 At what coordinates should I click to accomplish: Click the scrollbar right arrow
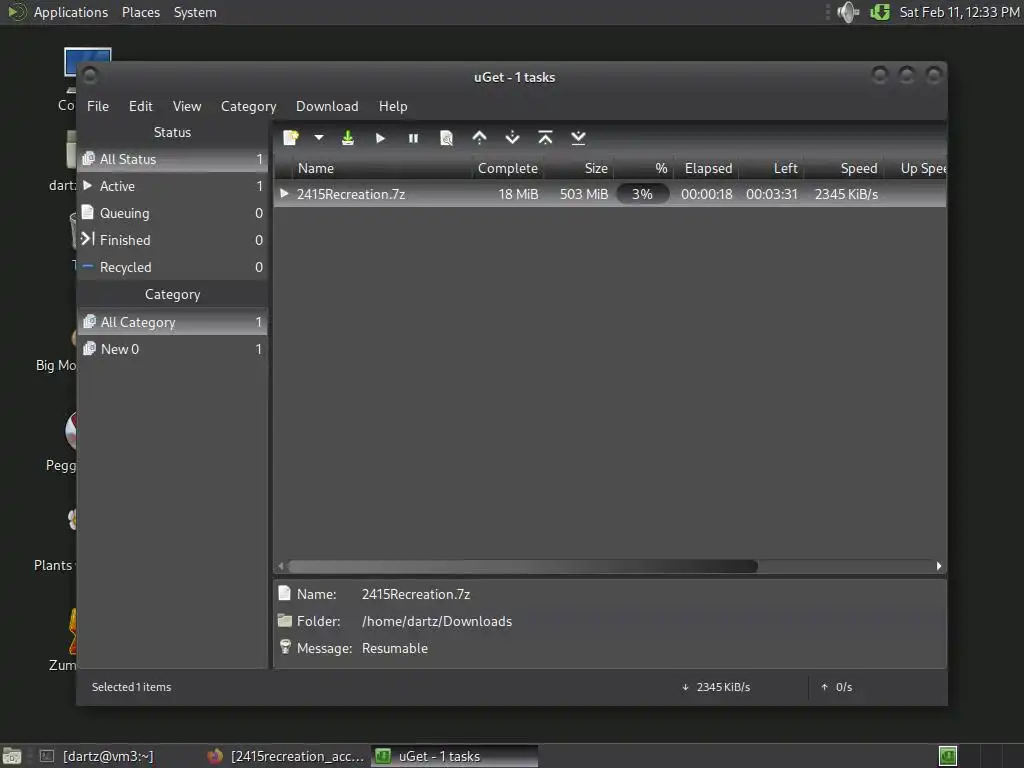pyautogui.click(x=938, y=566)
